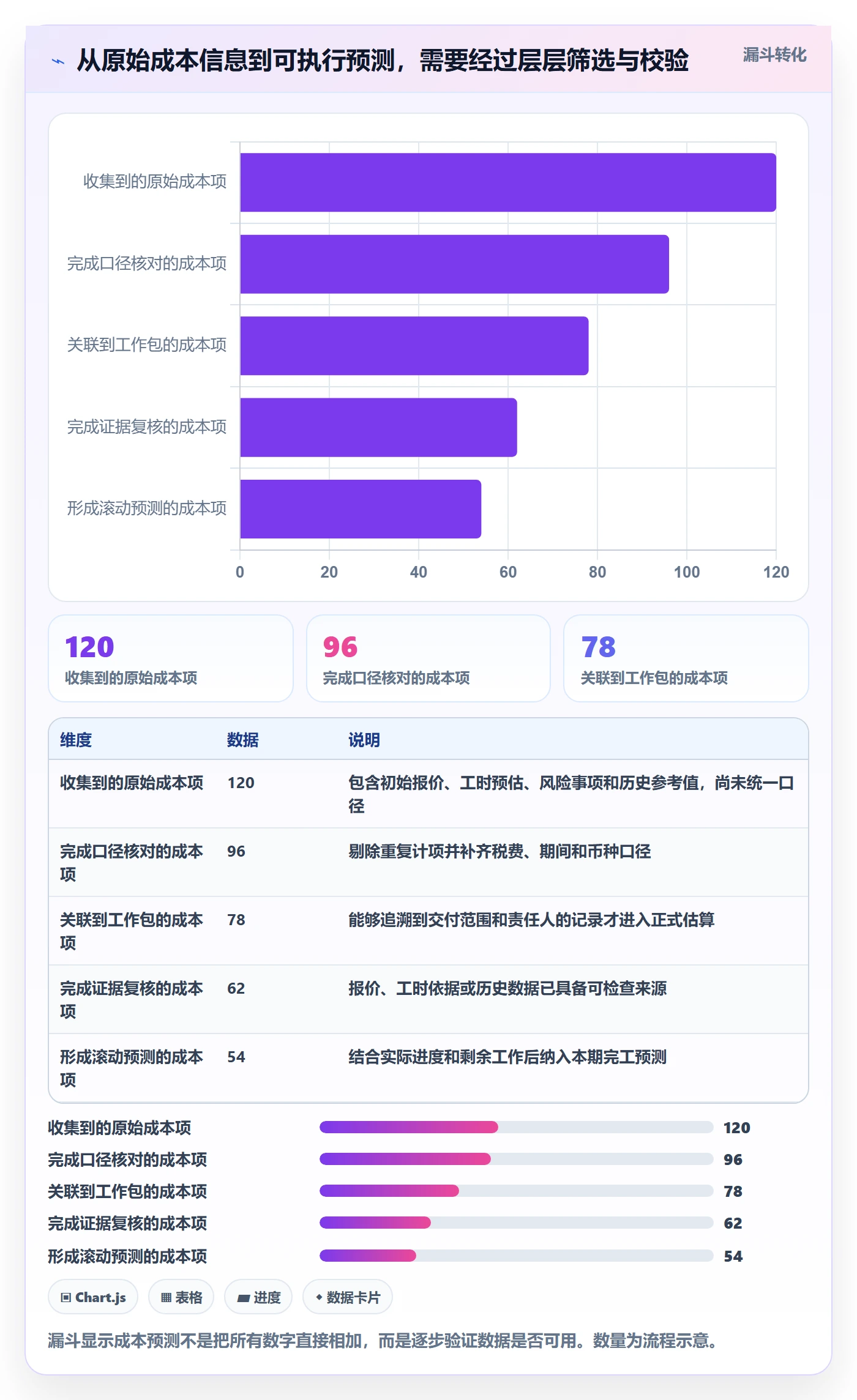Click table row name 完成口径核对的成本项
857x1400 pixels.
click(131, 863)
